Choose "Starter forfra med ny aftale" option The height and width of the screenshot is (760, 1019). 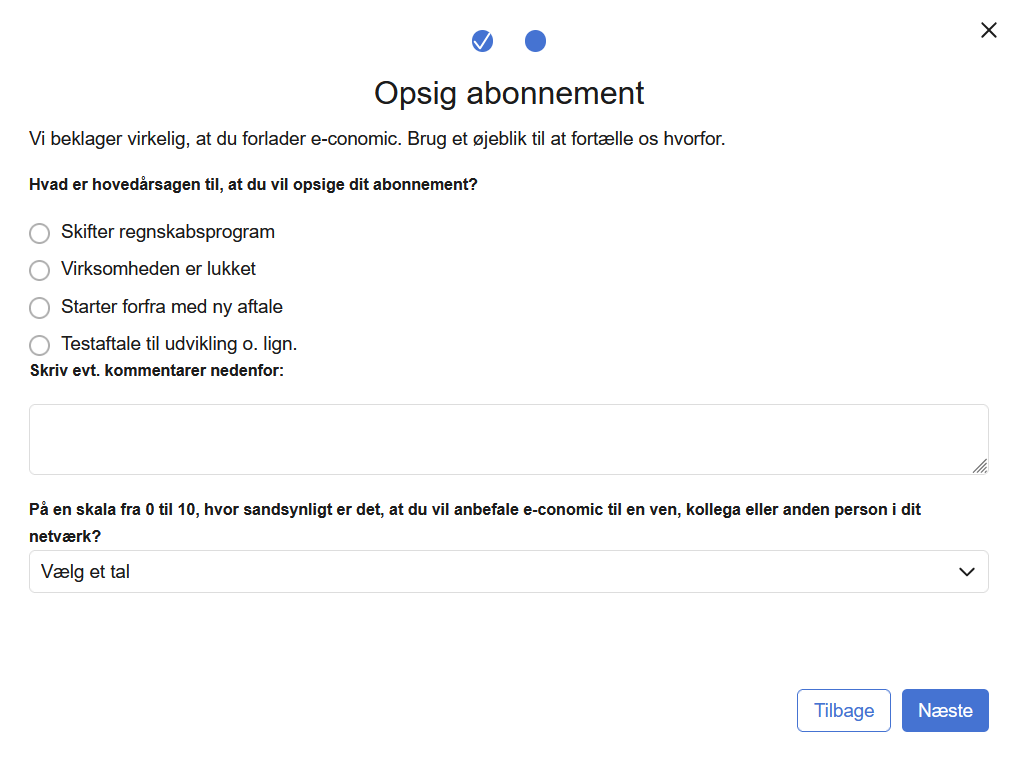click(39, 307)
